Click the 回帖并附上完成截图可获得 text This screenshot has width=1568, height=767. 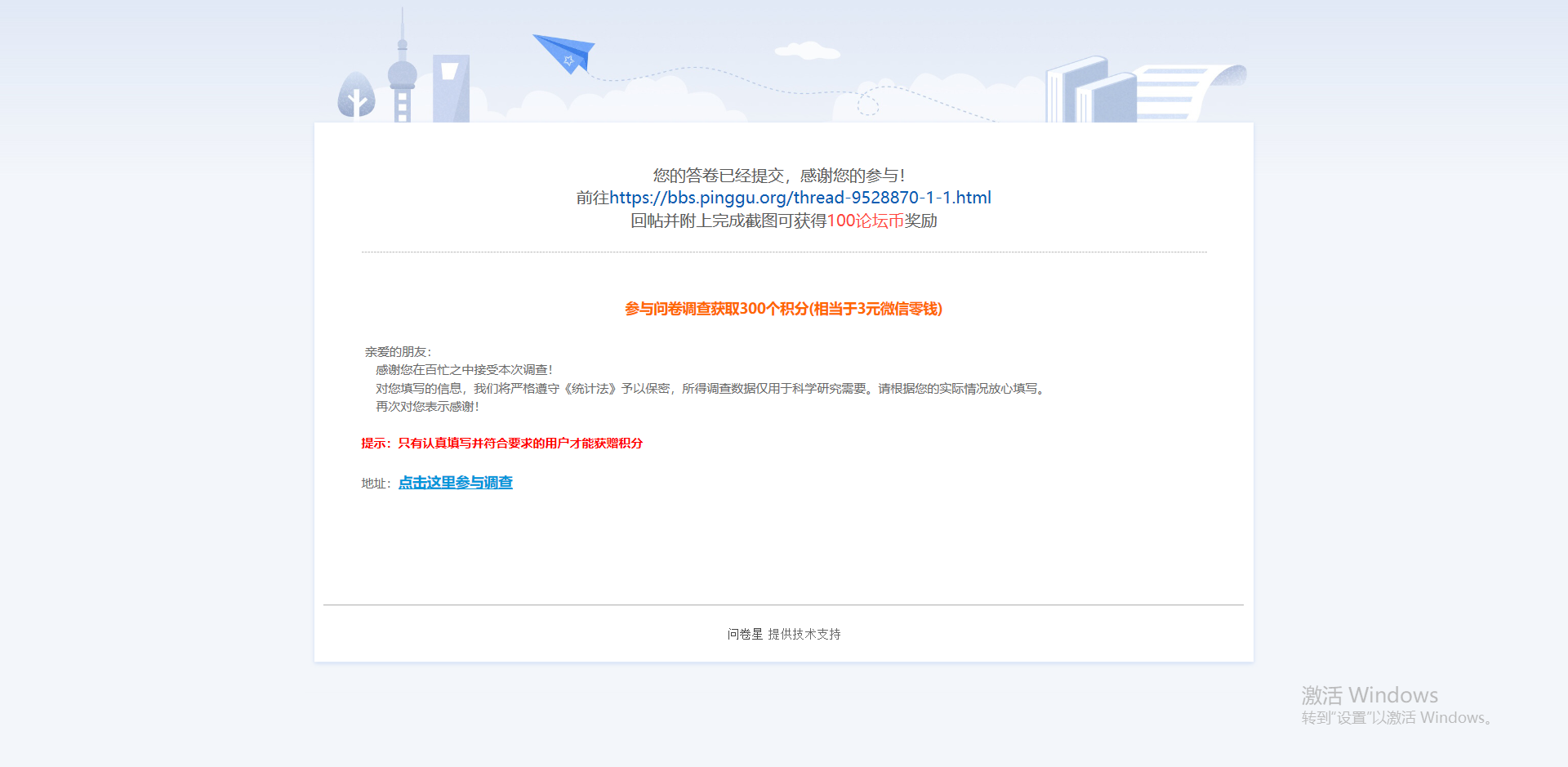pyautogui.click(x=728, y=221)
